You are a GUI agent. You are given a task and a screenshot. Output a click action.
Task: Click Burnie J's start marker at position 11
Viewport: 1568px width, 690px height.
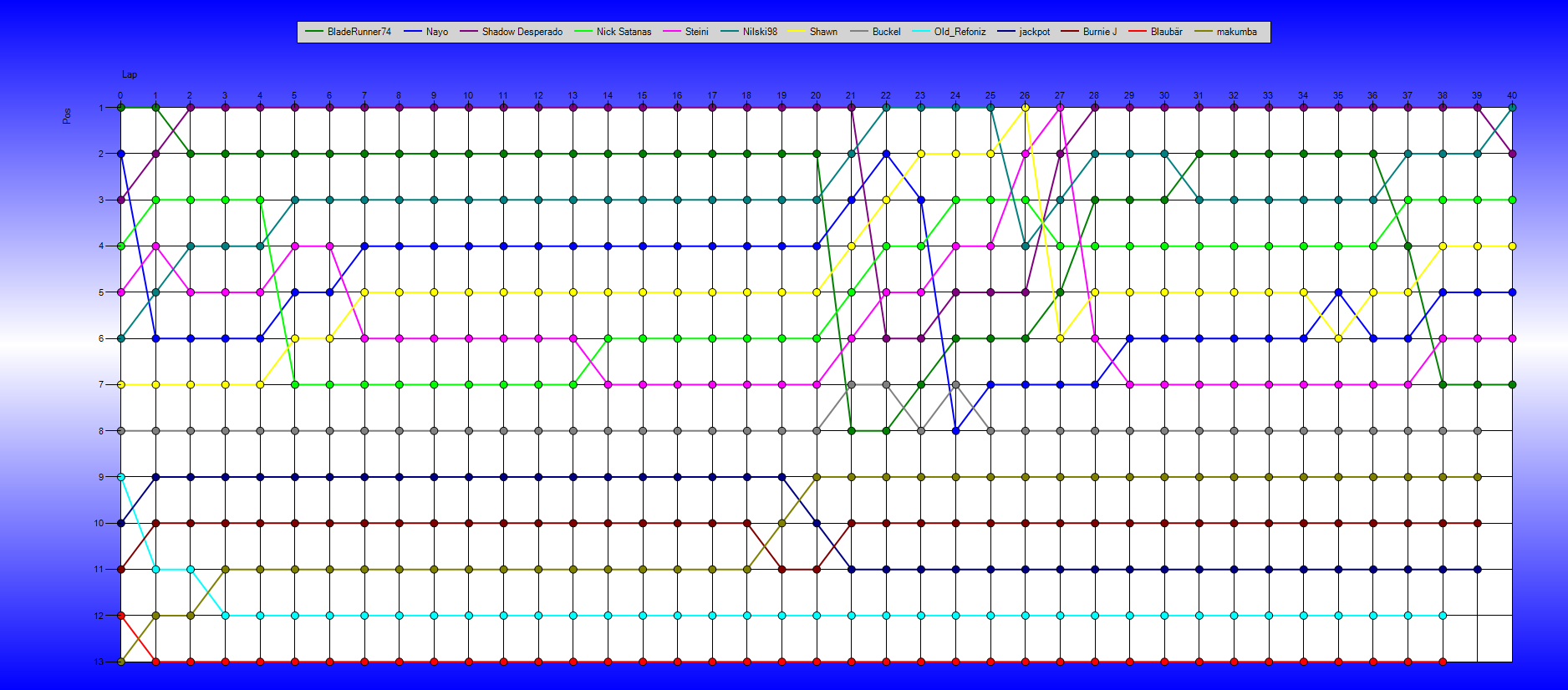pos(121,569)
